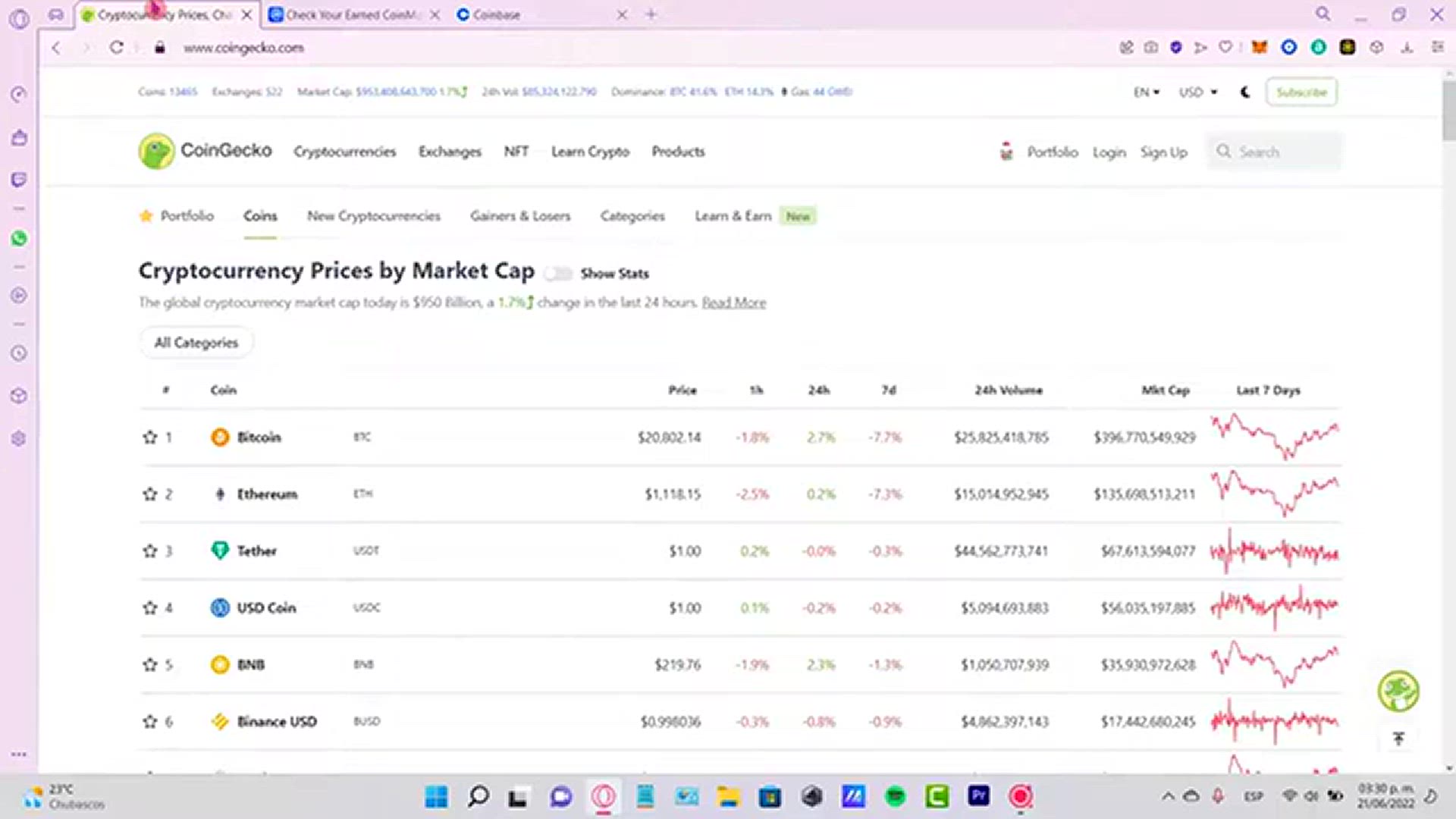
Task: Open the Windows Start menu
Action: pyautogui.click(x=436, y=796)
